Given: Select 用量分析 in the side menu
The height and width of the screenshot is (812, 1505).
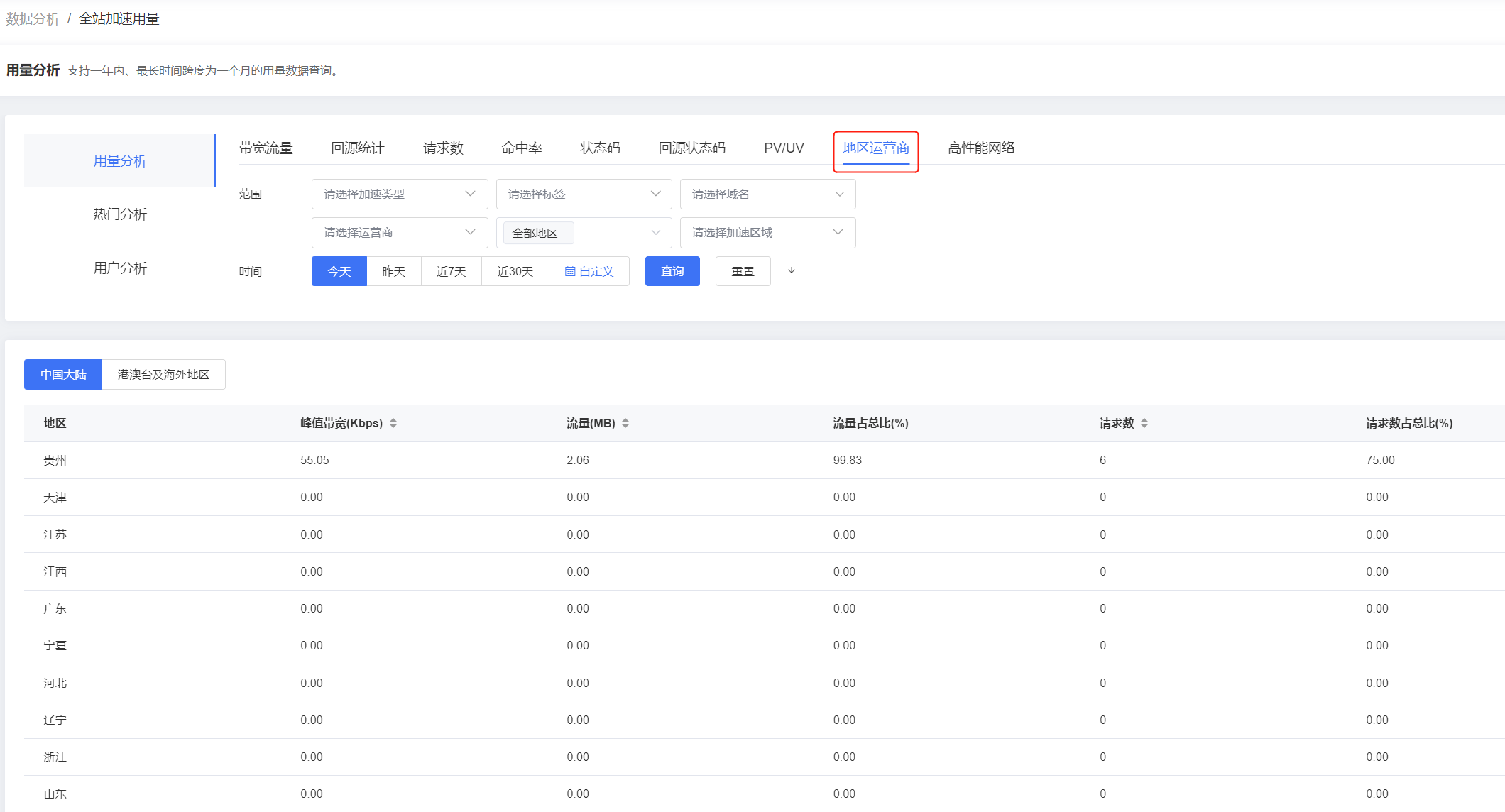Looking at the screenshot, I should coord(120,161).
